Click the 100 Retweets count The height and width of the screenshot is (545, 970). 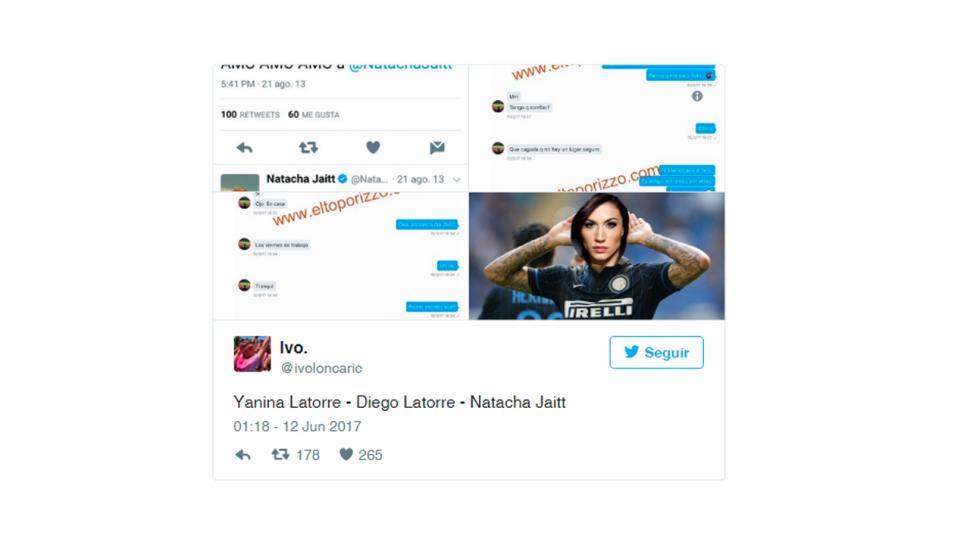pos(250,114)
